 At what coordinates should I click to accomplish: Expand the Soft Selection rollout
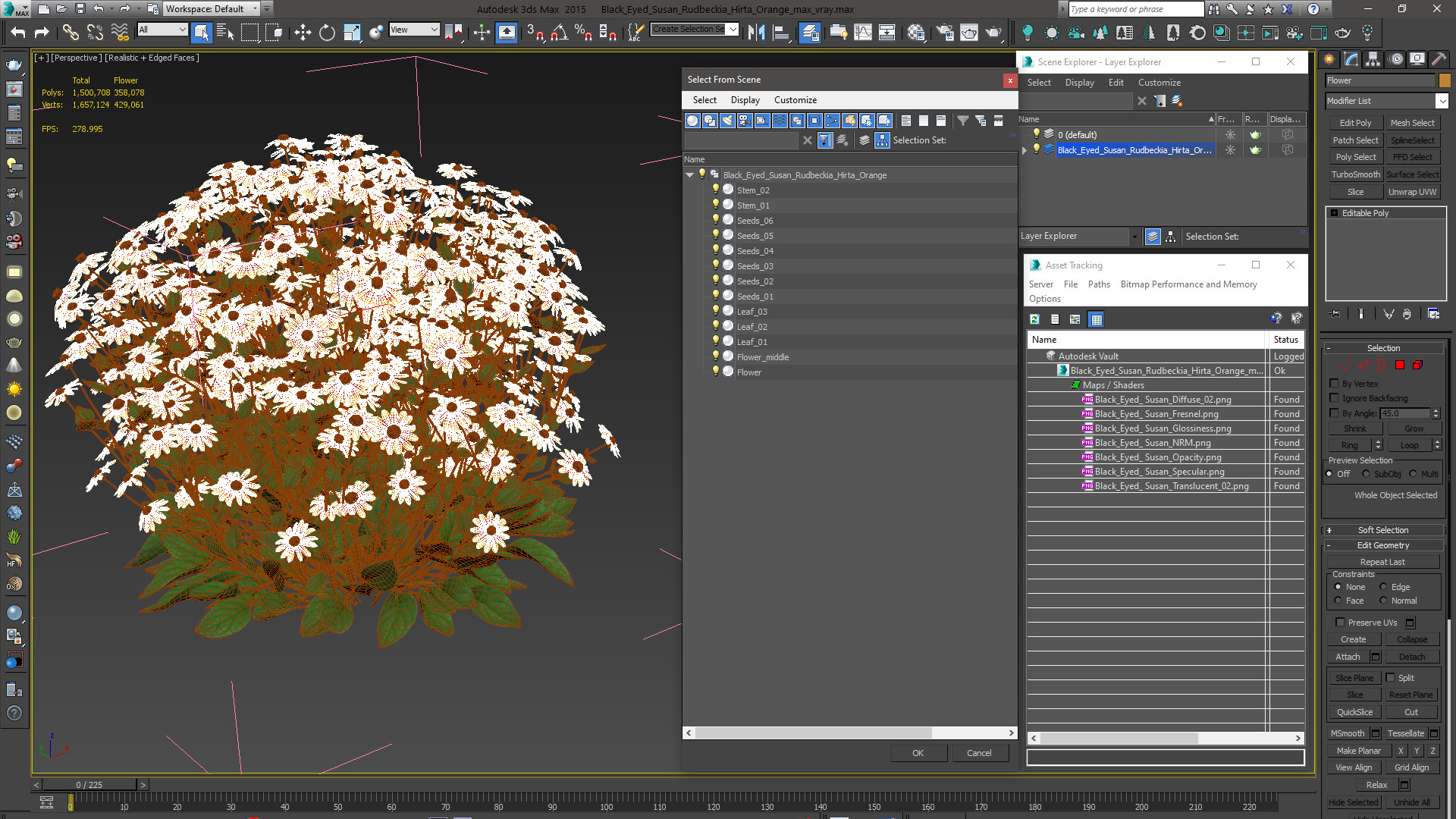click(x=1382, y=530)
